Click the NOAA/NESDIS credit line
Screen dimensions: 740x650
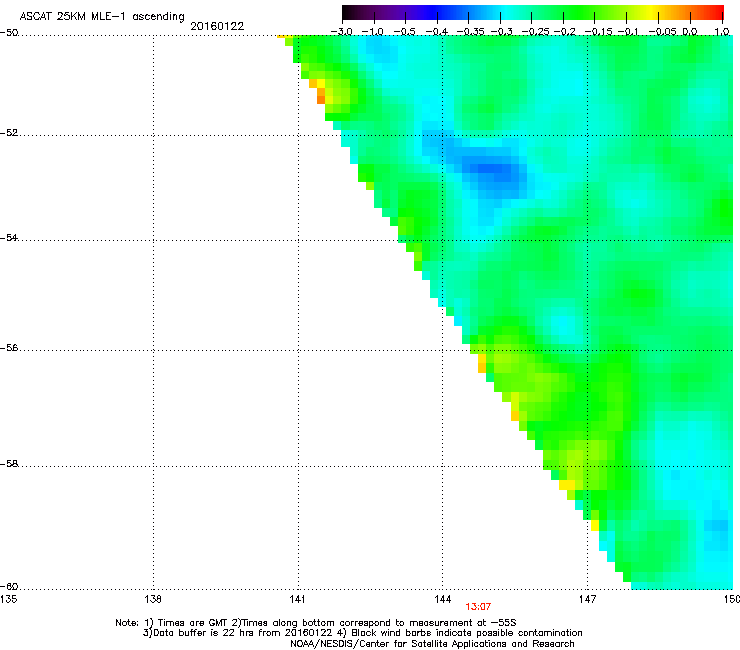[x=432, y=644]
